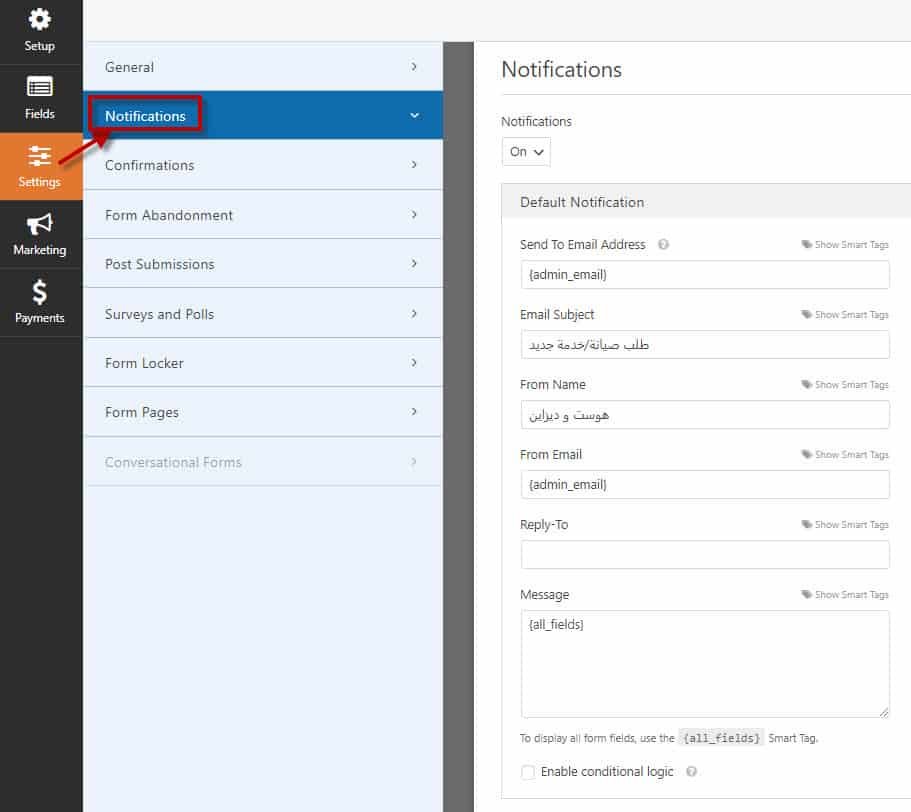The height and width of the screenshot is (812, 911).
Task: Click the smart tag icon for Email Subject
Action: [x=806, y=314]
